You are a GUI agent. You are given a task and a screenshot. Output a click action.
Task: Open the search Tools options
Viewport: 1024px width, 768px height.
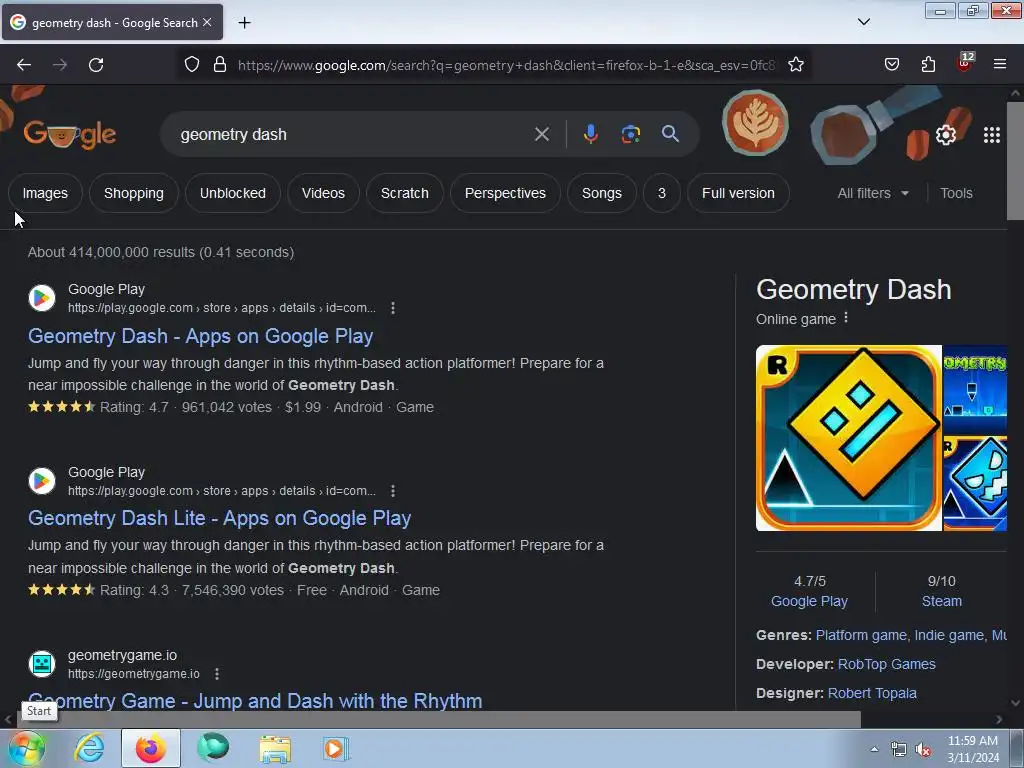point(956,193)
